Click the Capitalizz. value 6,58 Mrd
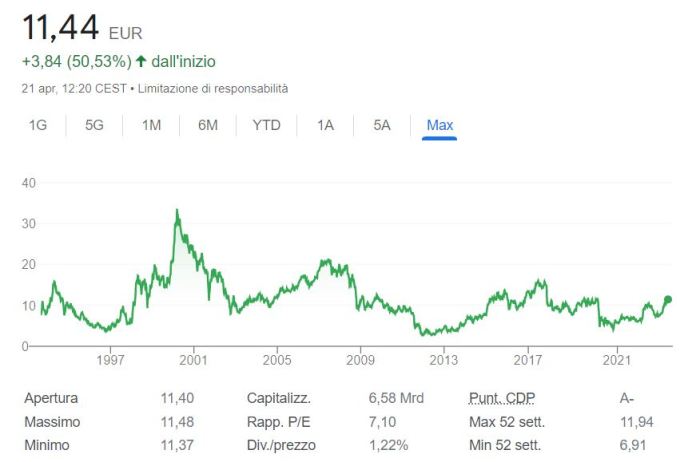 (x=396, y=398)
